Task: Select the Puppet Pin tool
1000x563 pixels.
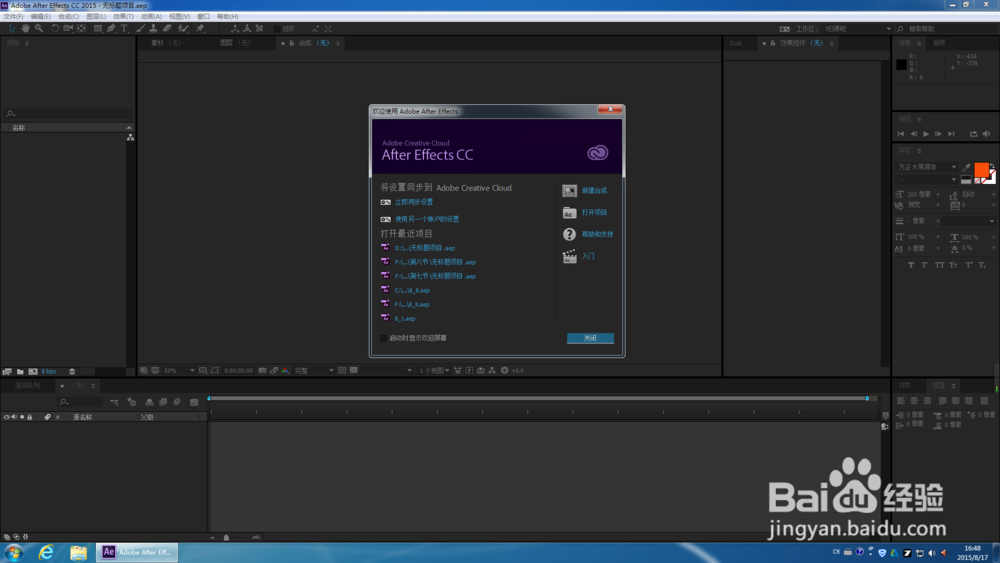Action: (200, 29)
